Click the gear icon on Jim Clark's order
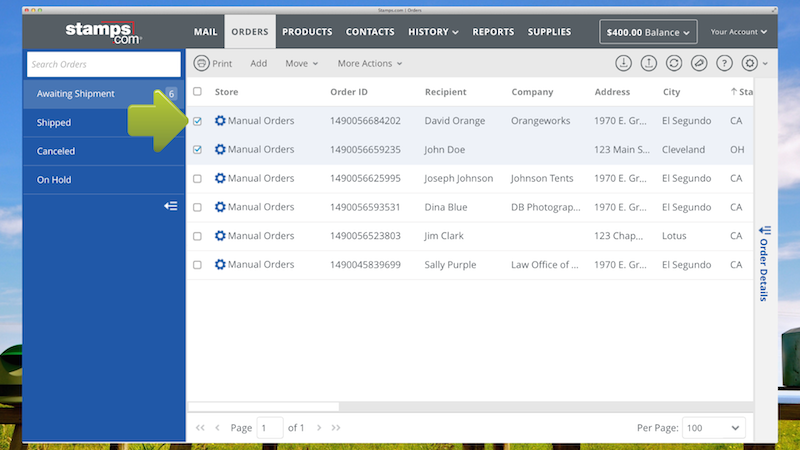 (x=220, y=236)
